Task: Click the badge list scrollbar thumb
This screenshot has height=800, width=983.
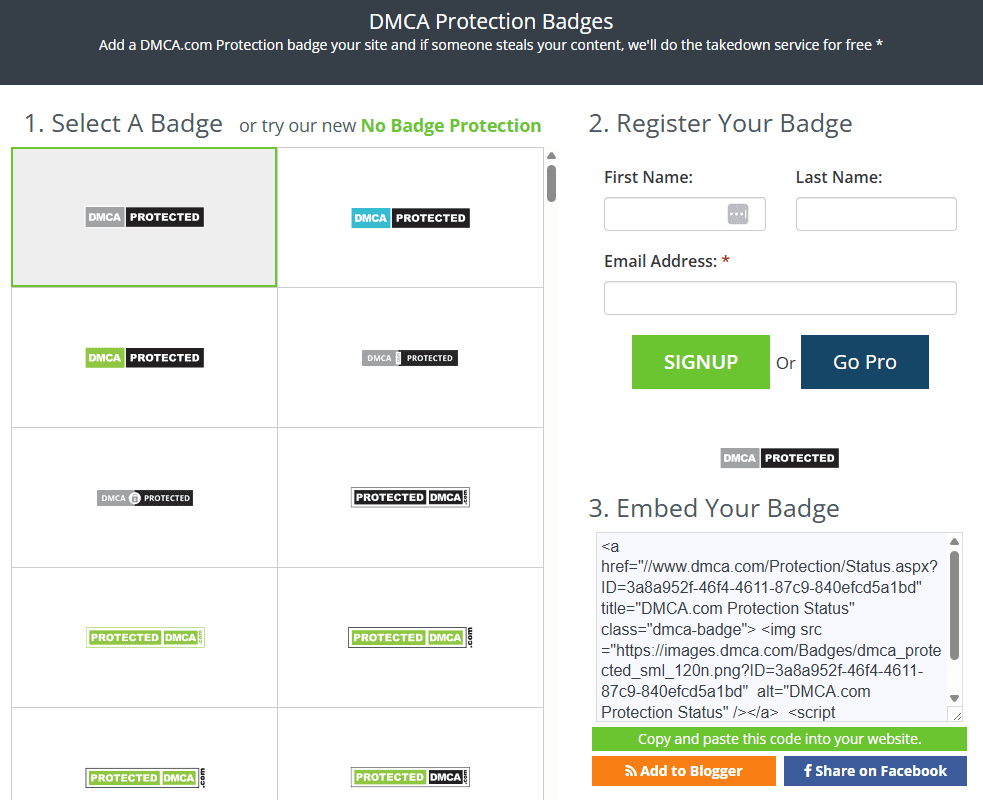Action: click(x=551, y=183)
